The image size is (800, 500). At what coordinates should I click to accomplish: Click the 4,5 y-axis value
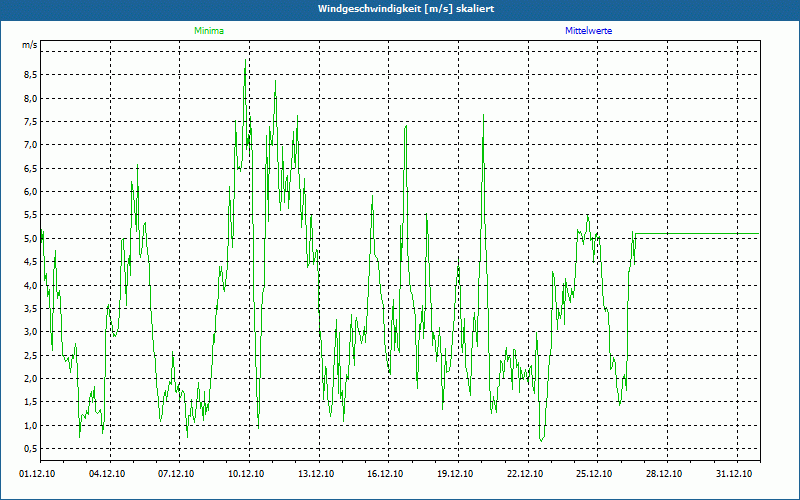(31, 262)
